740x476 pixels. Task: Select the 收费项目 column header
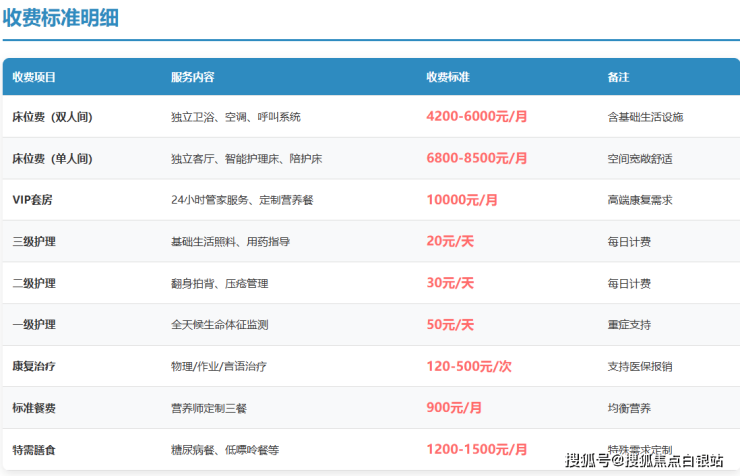tap(34, 77)
